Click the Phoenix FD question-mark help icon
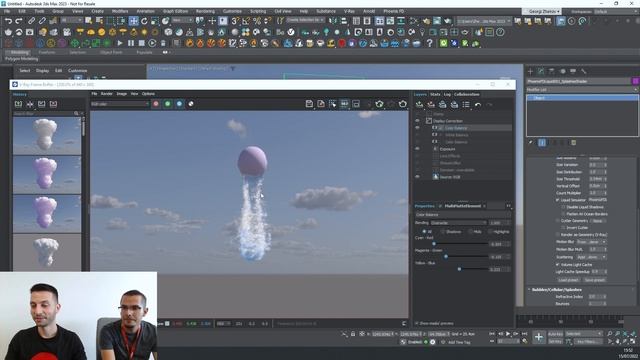640x360 pixels. [429, 43]
